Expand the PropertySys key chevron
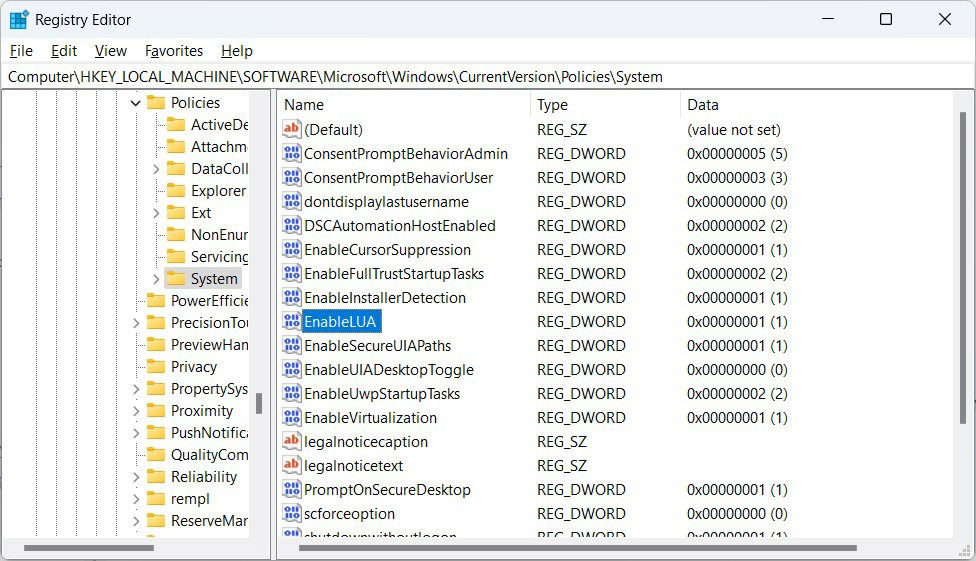Image resolution: width=976 pixels, height=561 pixels. (136, 389)
